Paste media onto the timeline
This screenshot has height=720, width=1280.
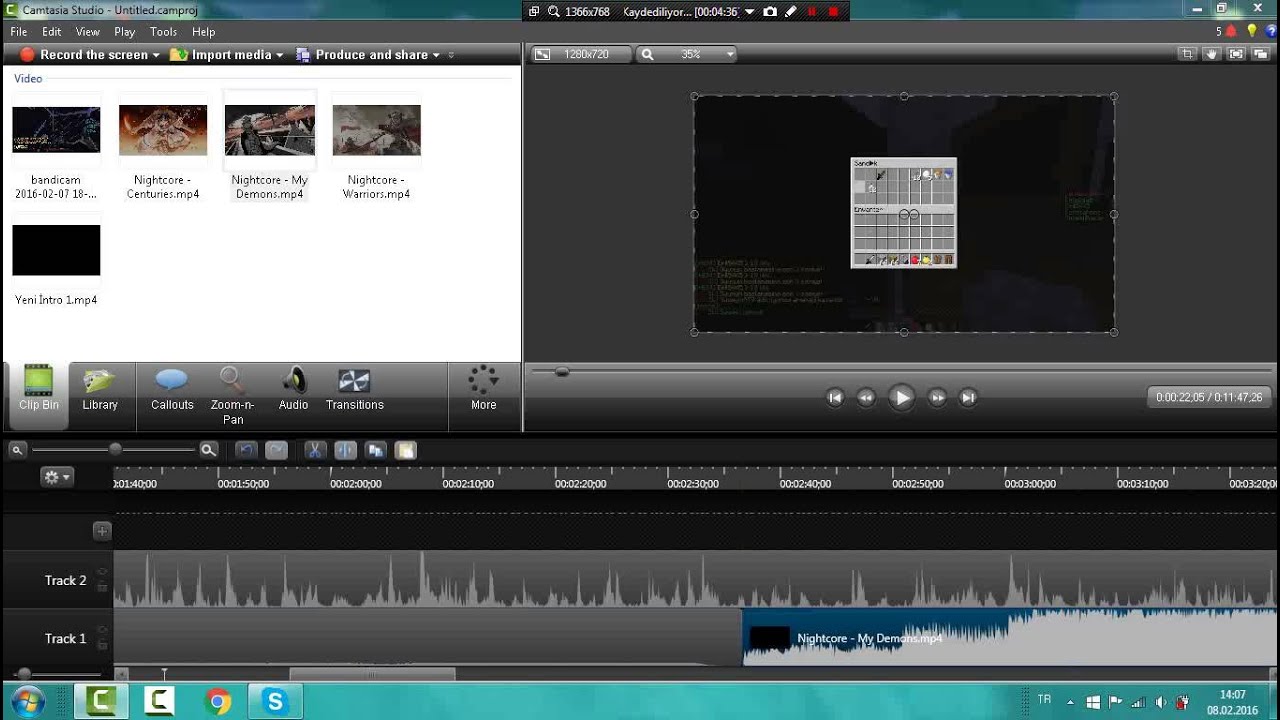405,450
